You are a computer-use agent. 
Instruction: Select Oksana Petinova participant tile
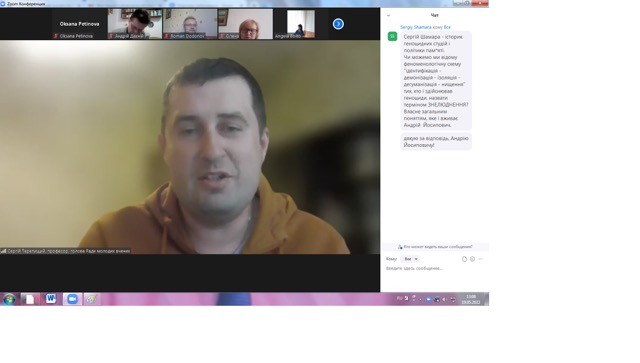(79, 24)
